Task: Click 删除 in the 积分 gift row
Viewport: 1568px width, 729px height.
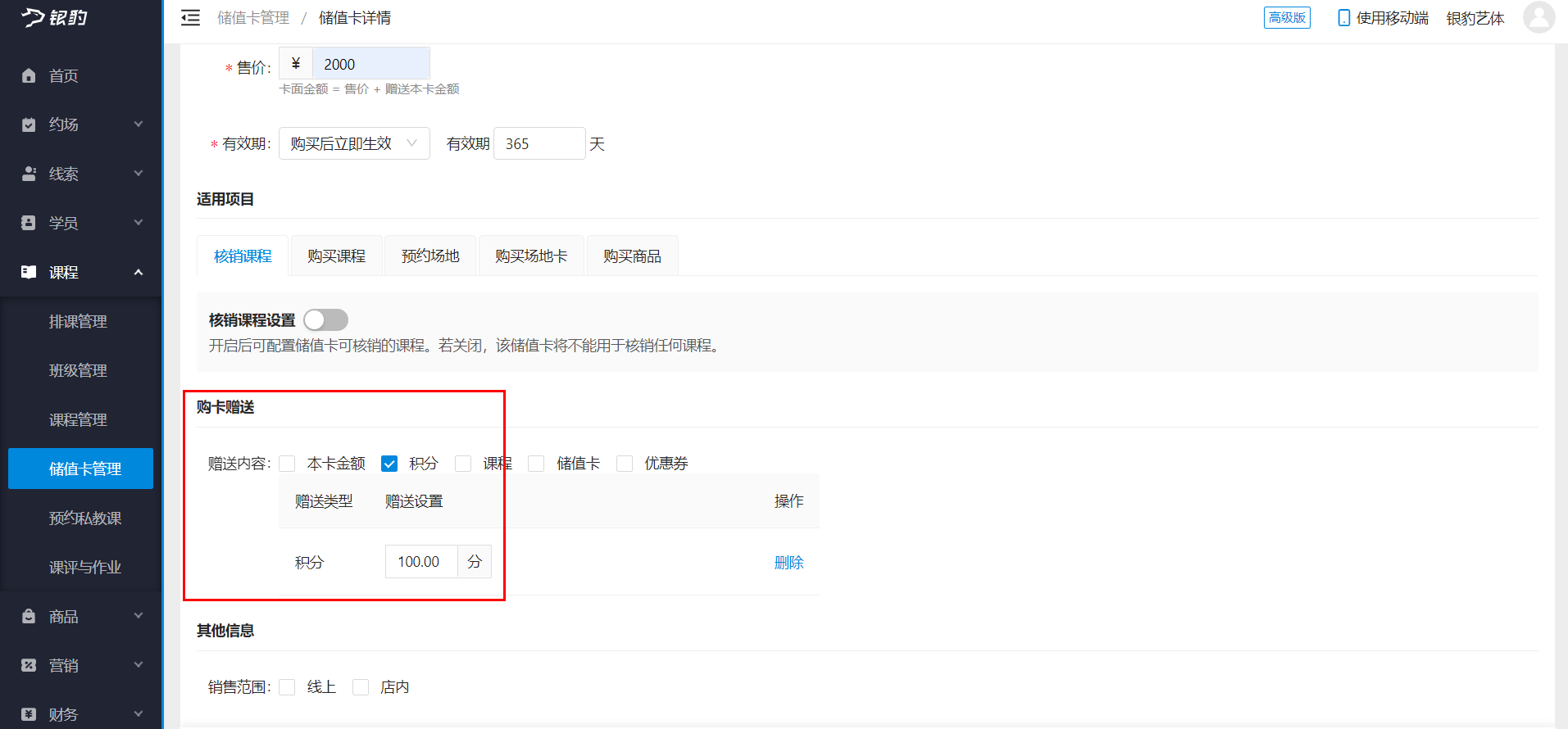Action: (x=789, y=563)
